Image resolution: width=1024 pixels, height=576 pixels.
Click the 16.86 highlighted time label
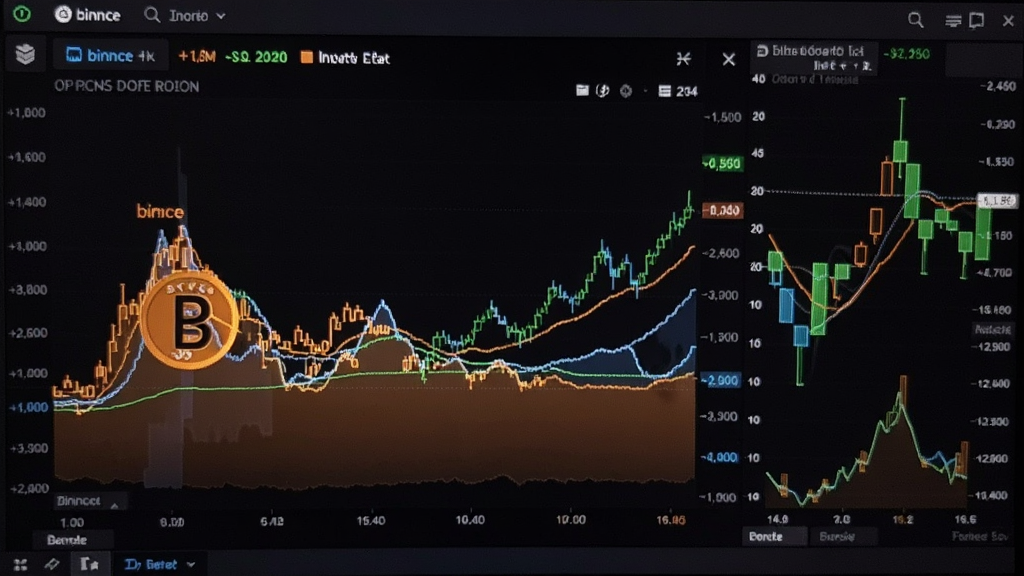tap(671, 520)
